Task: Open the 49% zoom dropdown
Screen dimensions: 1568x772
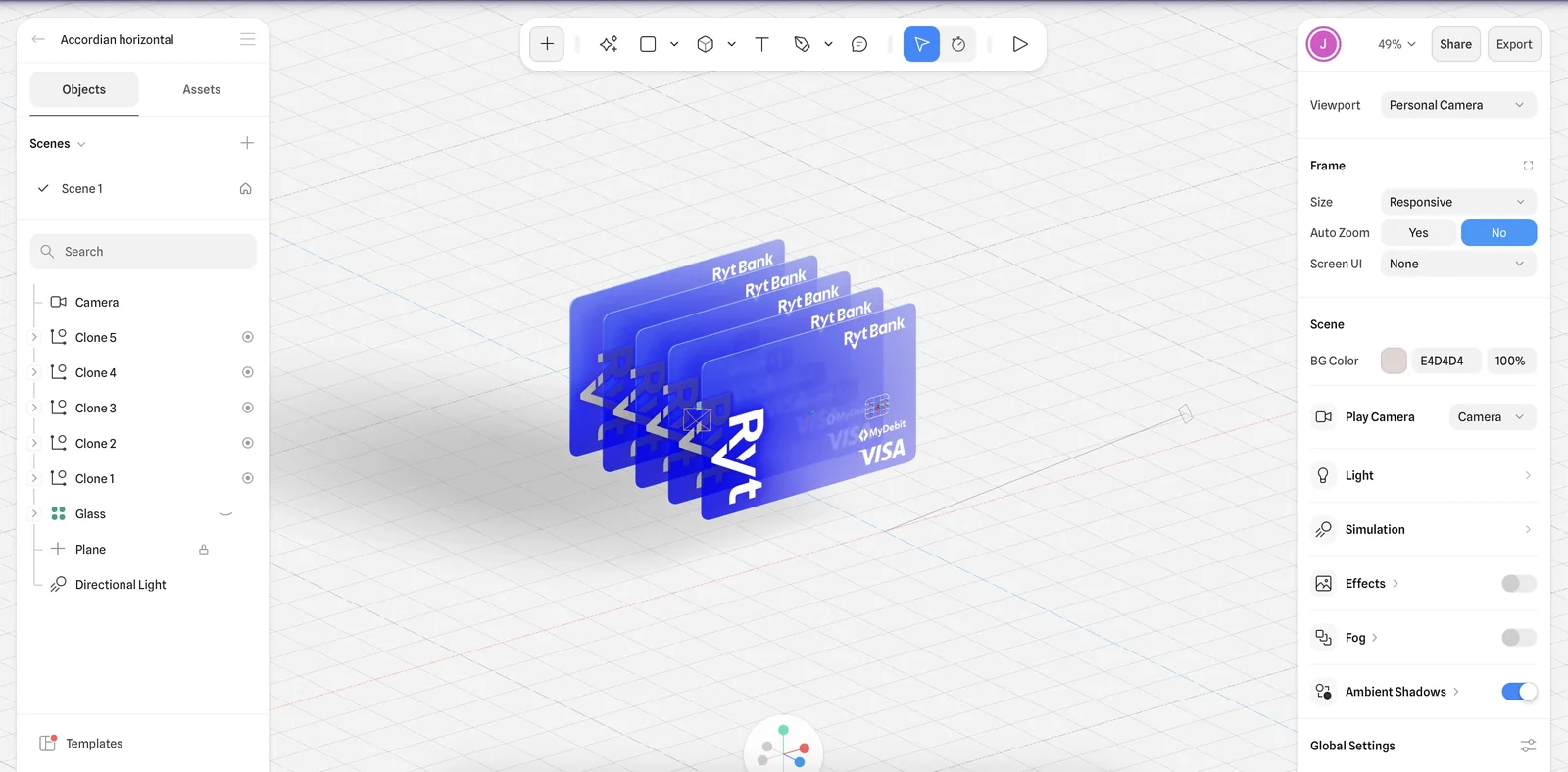Action: pyautogui.click(x=1396, y=44)
